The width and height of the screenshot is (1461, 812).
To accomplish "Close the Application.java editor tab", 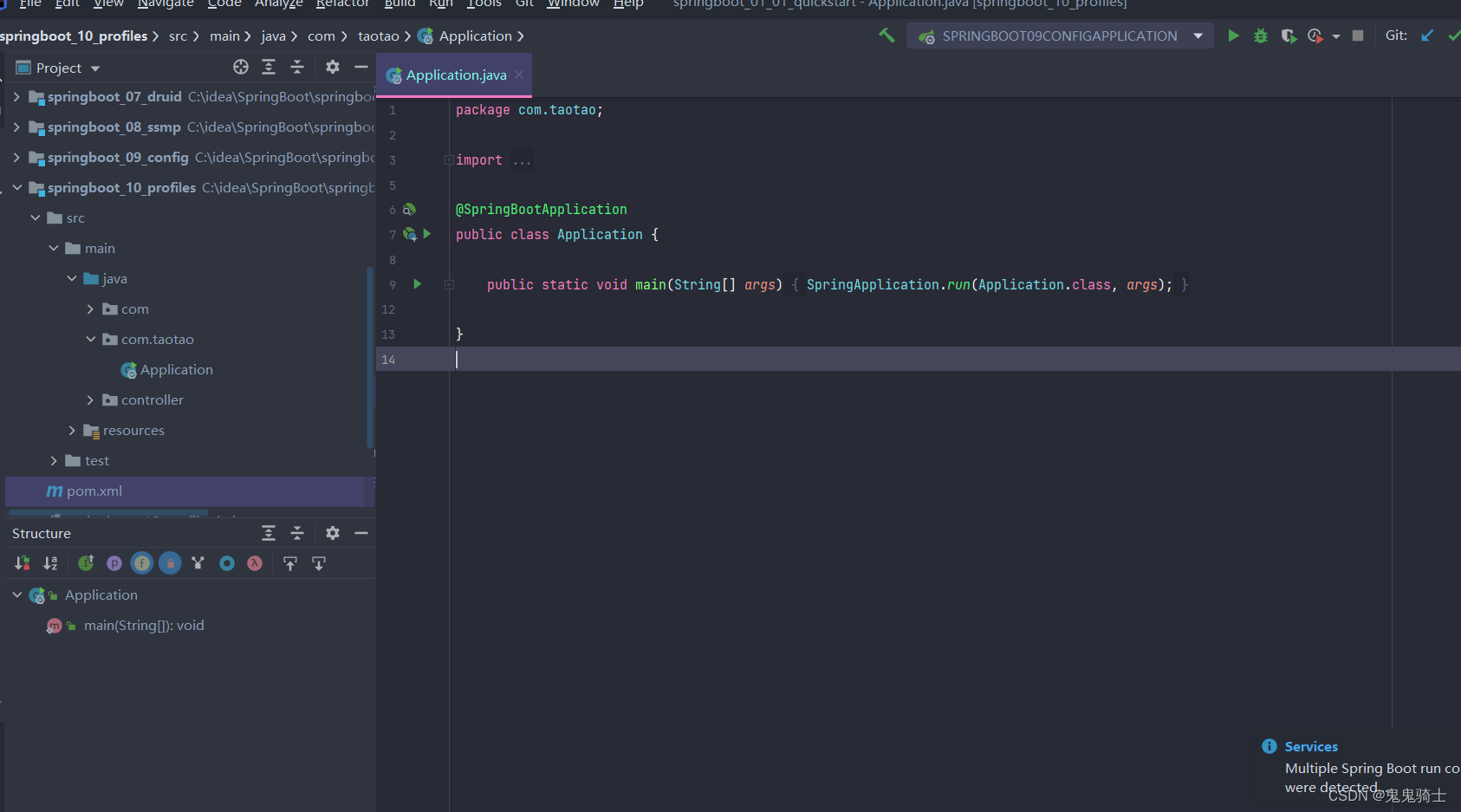I will pyautogui.click(x=519, y=75).
